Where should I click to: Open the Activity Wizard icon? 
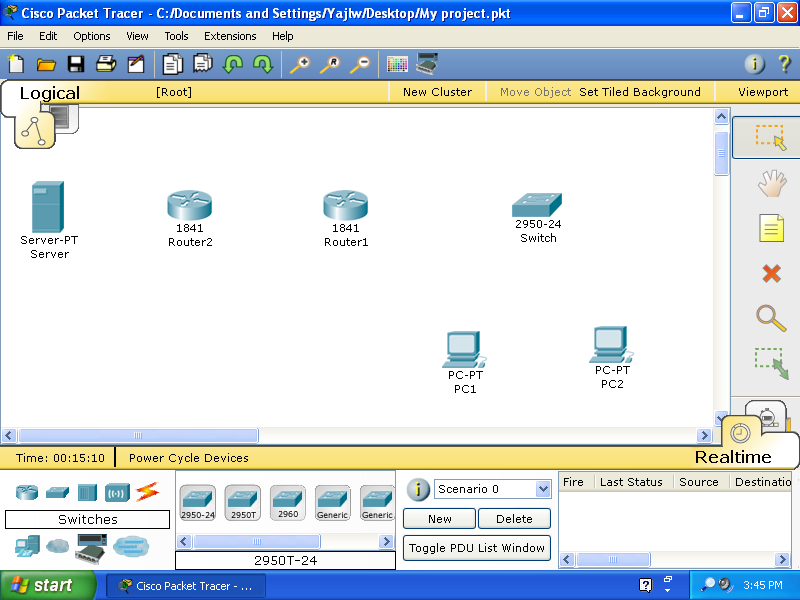click(x=136, y=64)
